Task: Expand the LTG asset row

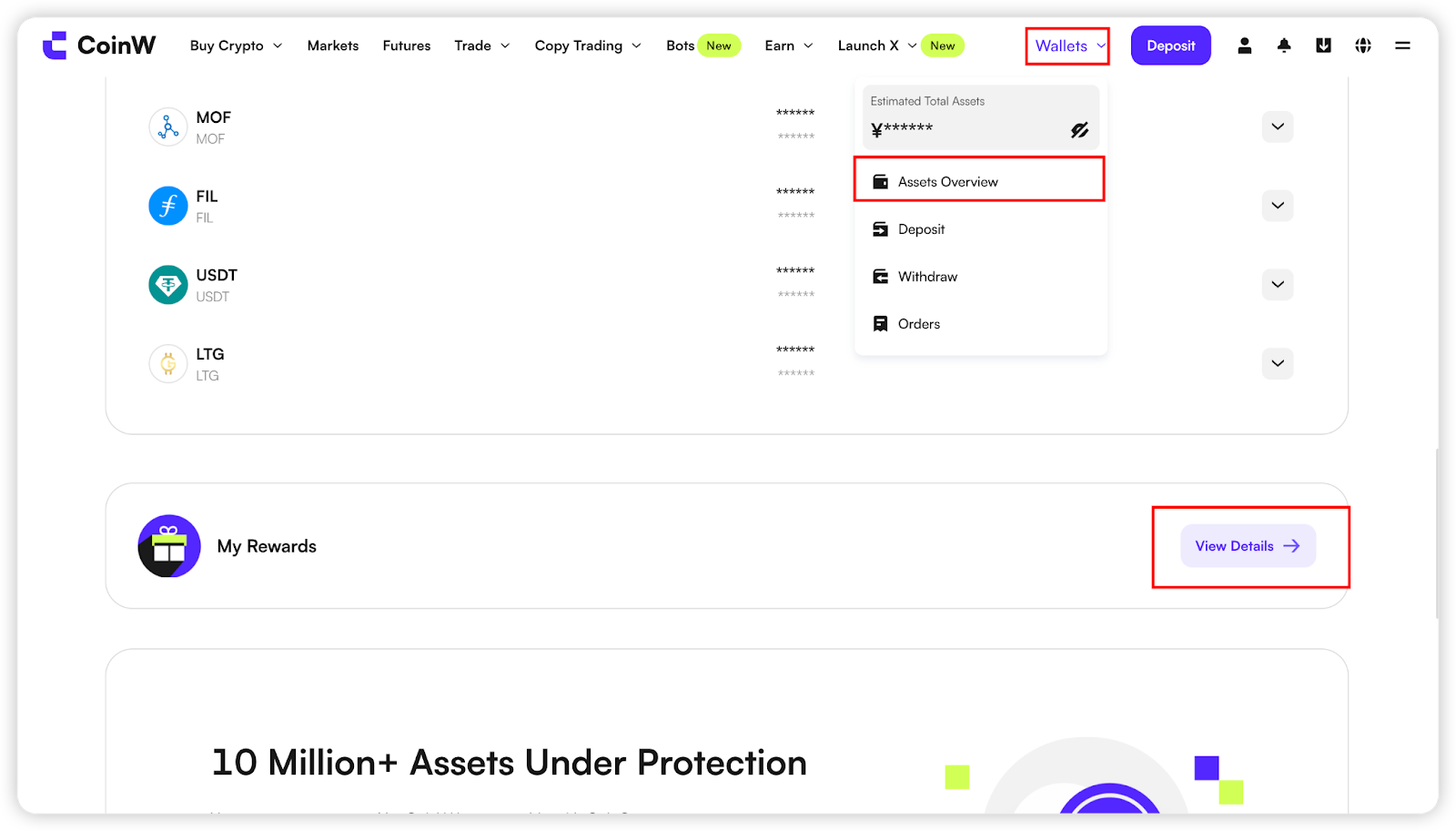Action: coord(1278,364)
